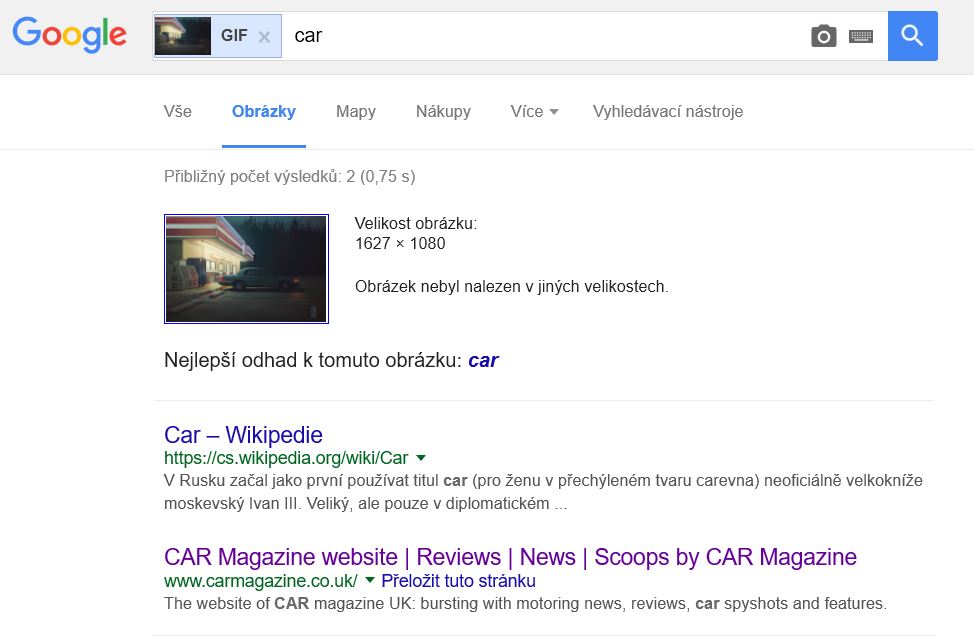Open the Car – Wikipedie result
Viewport: 974px width, 640px height.
[244, 434]
